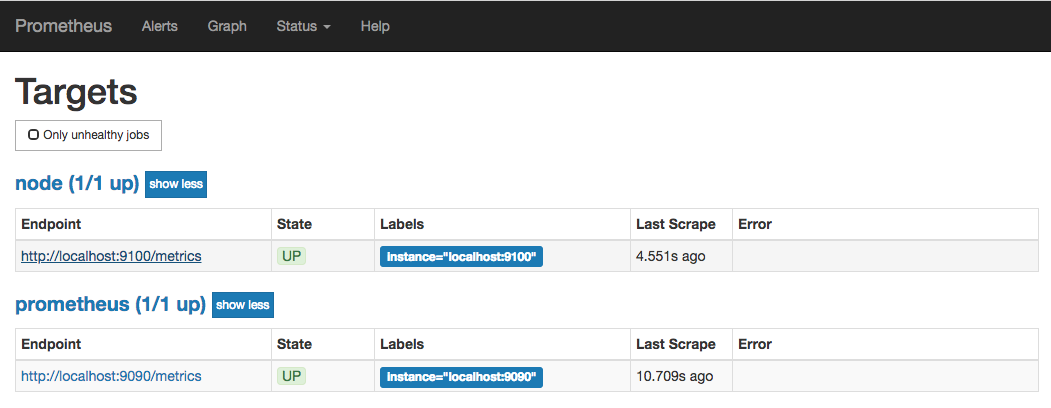Open the Help page
Image resolution: width=1051 pixels, height=408 pixels.
(x=375, y=26)
